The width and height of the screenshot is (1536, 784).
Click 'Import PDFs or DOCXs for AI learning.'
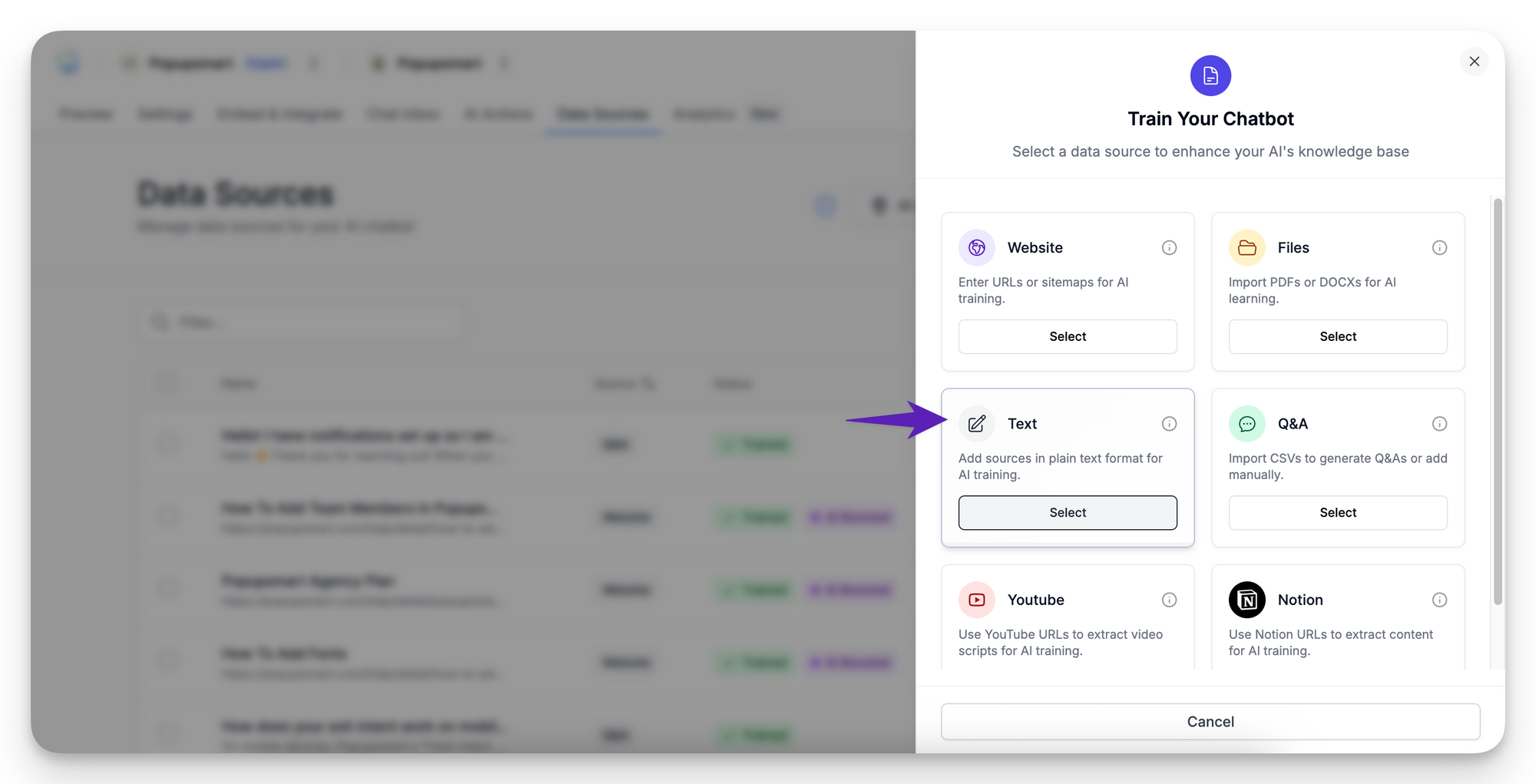point(1313,290)
